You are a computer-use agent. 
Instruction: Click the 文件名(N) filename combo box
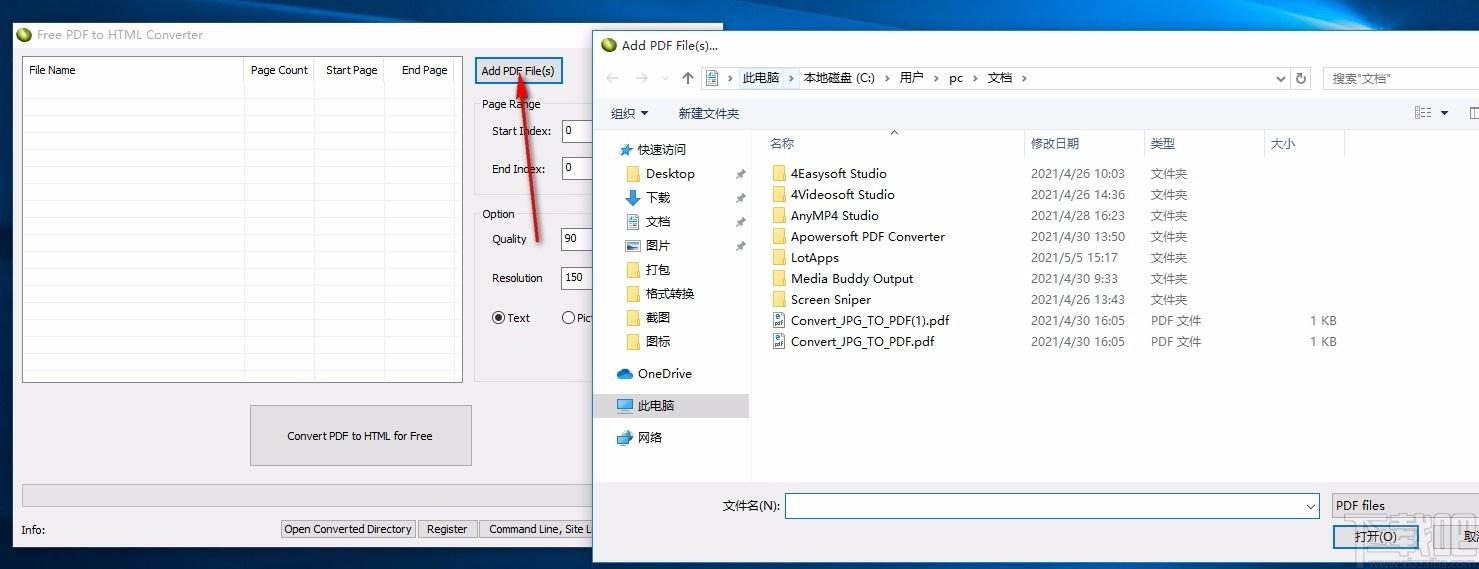(1052, 506)
